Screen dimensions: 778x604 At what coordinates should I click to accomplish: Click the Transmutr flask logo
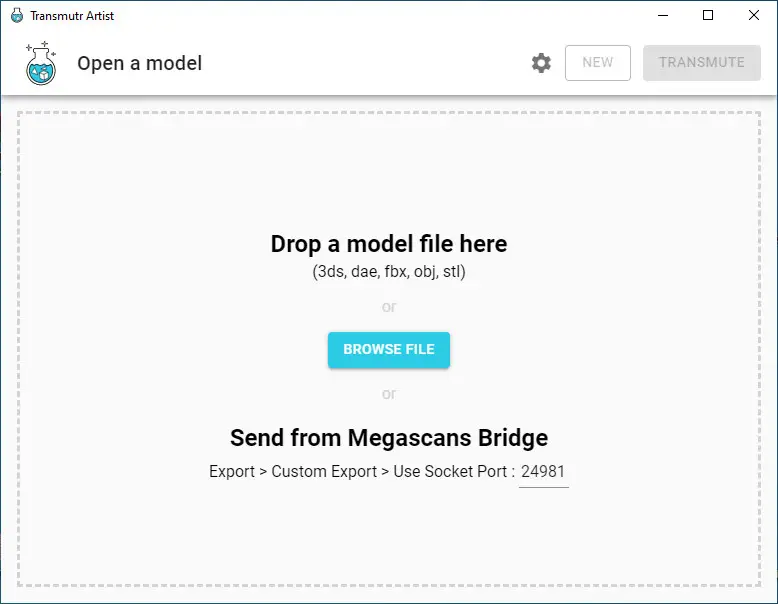[41, 63]
